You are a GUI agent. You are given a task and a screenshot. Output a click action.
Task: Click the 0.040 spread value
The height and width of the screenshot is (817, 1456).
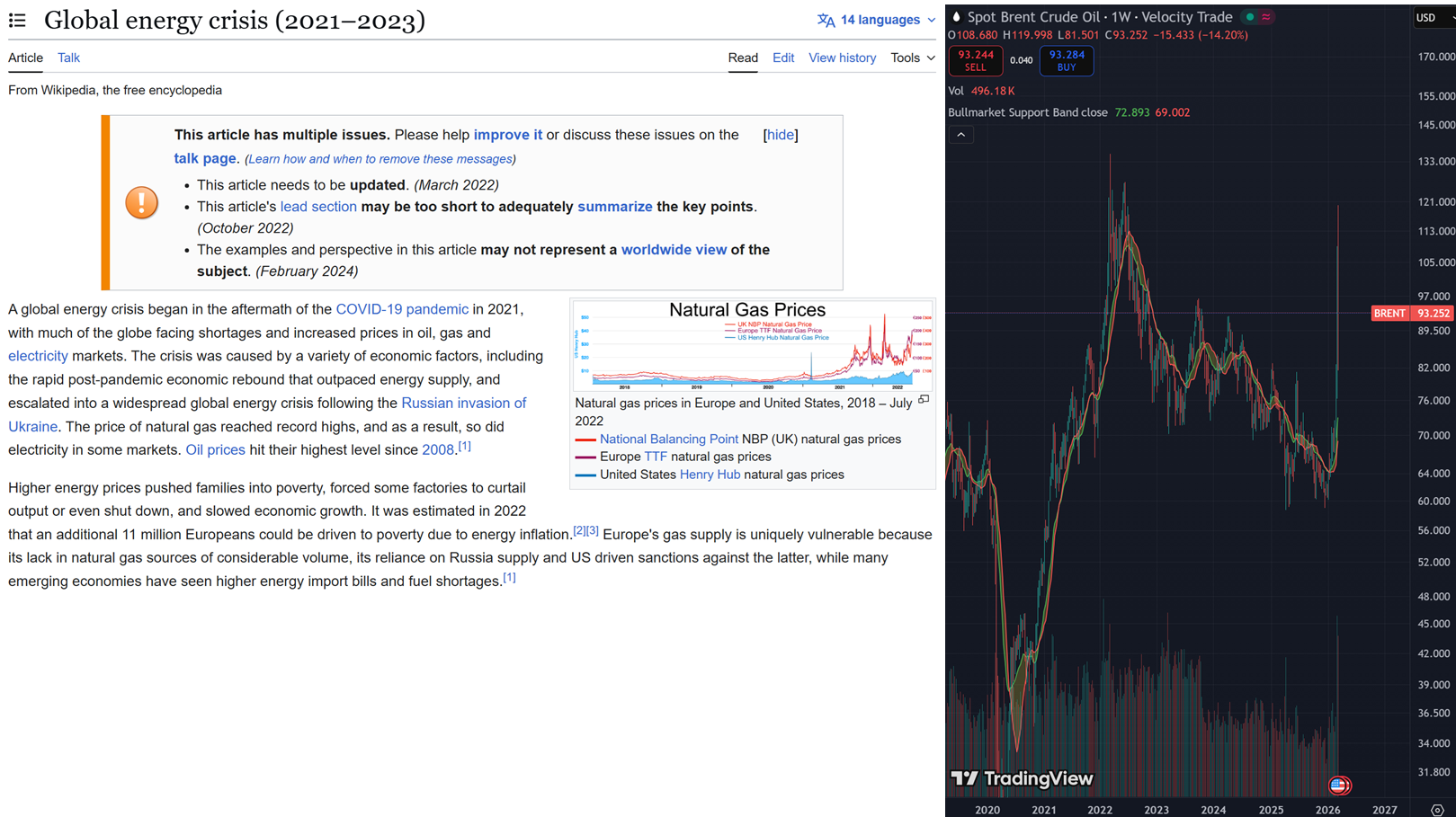[x=1021, y=60]
